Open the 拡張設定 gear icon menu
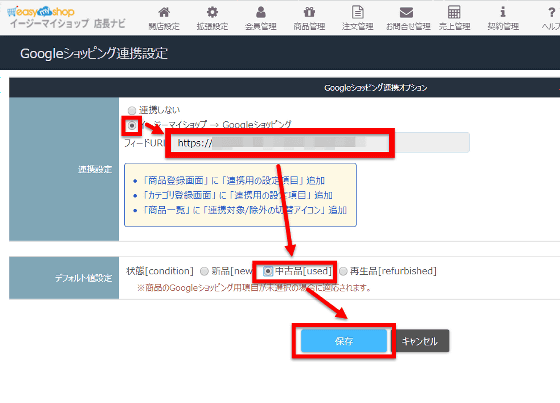 click(x=212, y=18)
